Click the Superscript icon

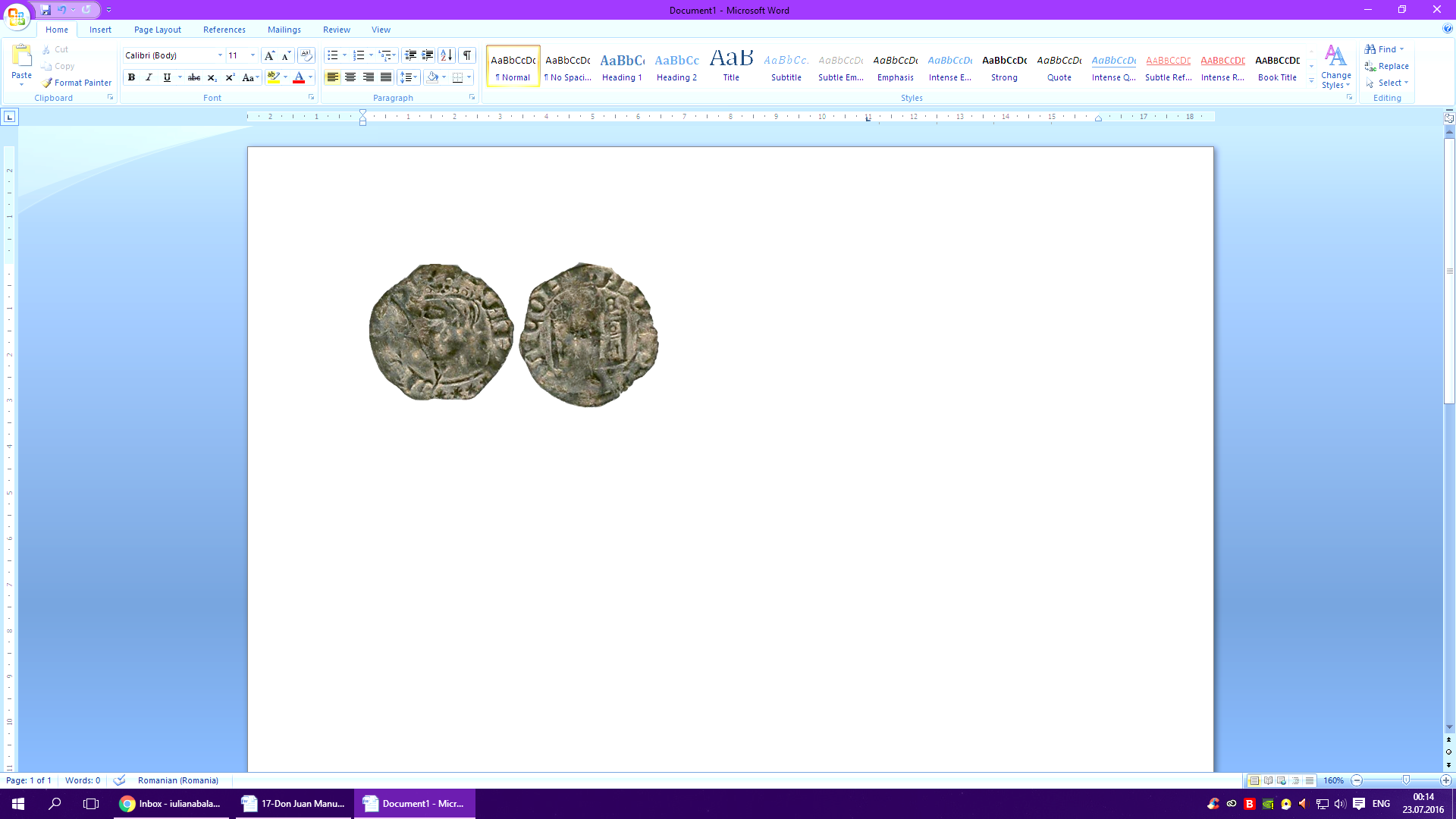click(230, 77)
